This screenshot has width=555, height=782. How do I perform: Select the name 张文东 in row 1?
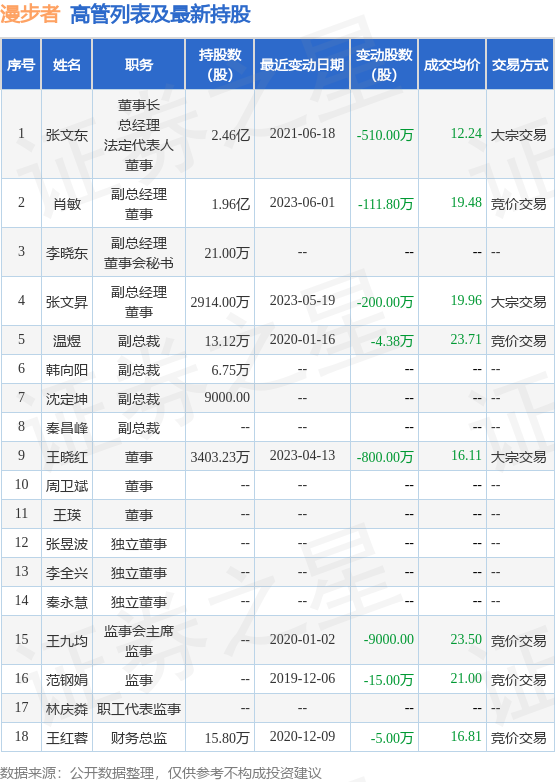pyautogui.click(x=67, y=135)
